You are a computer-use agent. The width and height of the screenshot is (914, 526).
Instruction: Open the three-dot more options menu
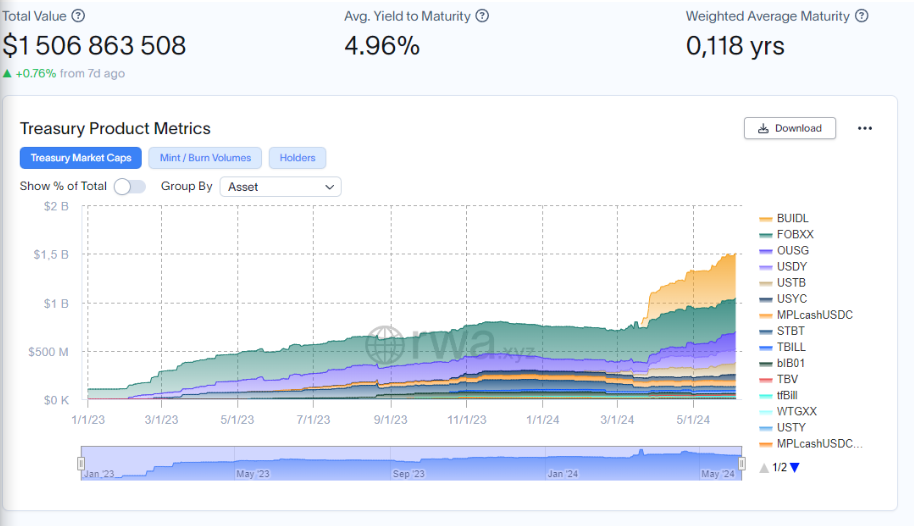point(865,128)
